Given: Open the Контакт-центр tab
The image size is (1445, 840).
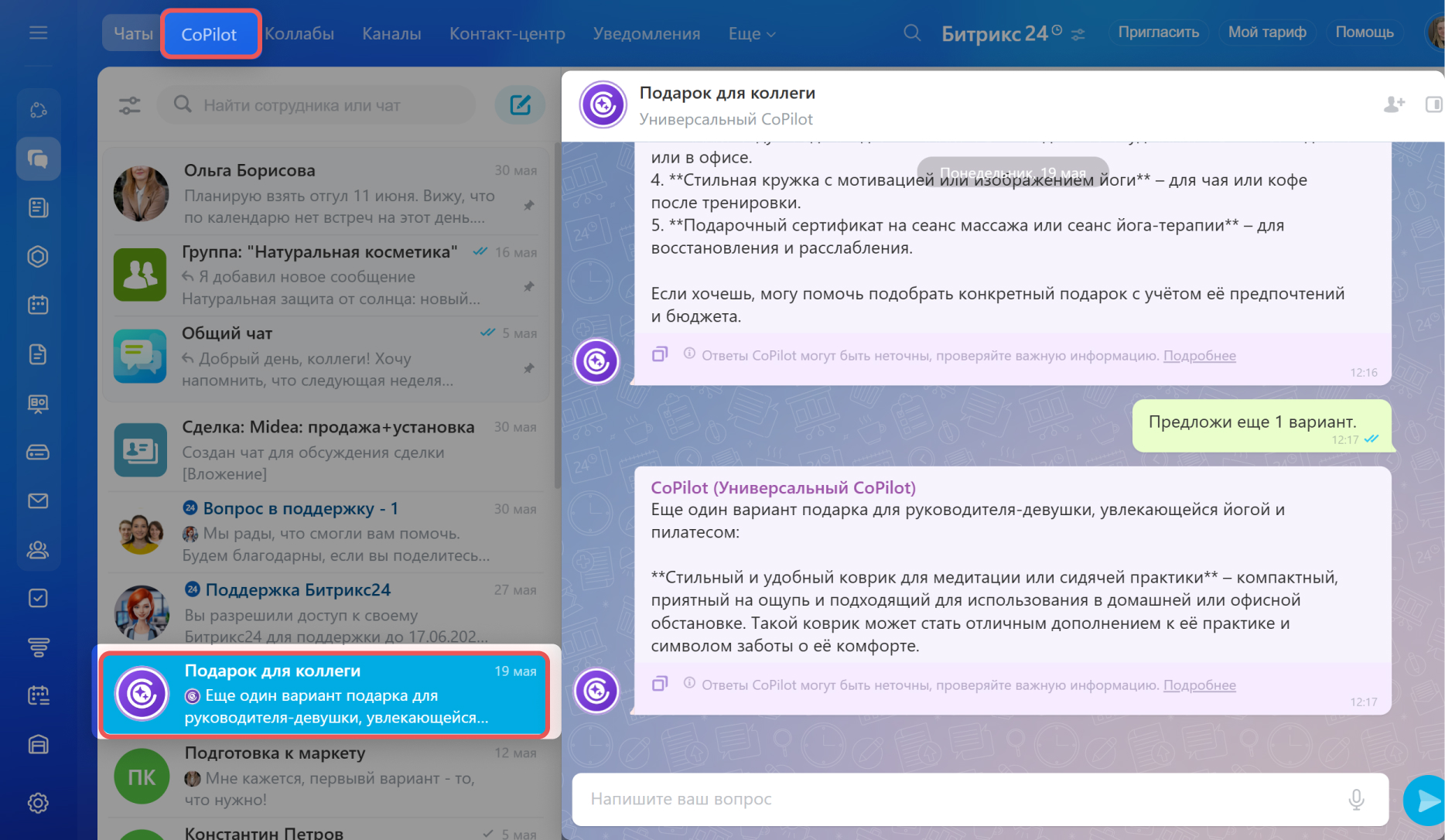Looking at the screenshot, I should point(507,33).
